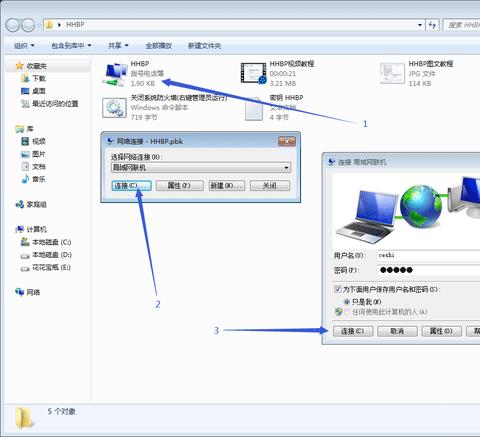Select the HHBP video tutorial file icon
480x437 pixels.
pos(254,73)
